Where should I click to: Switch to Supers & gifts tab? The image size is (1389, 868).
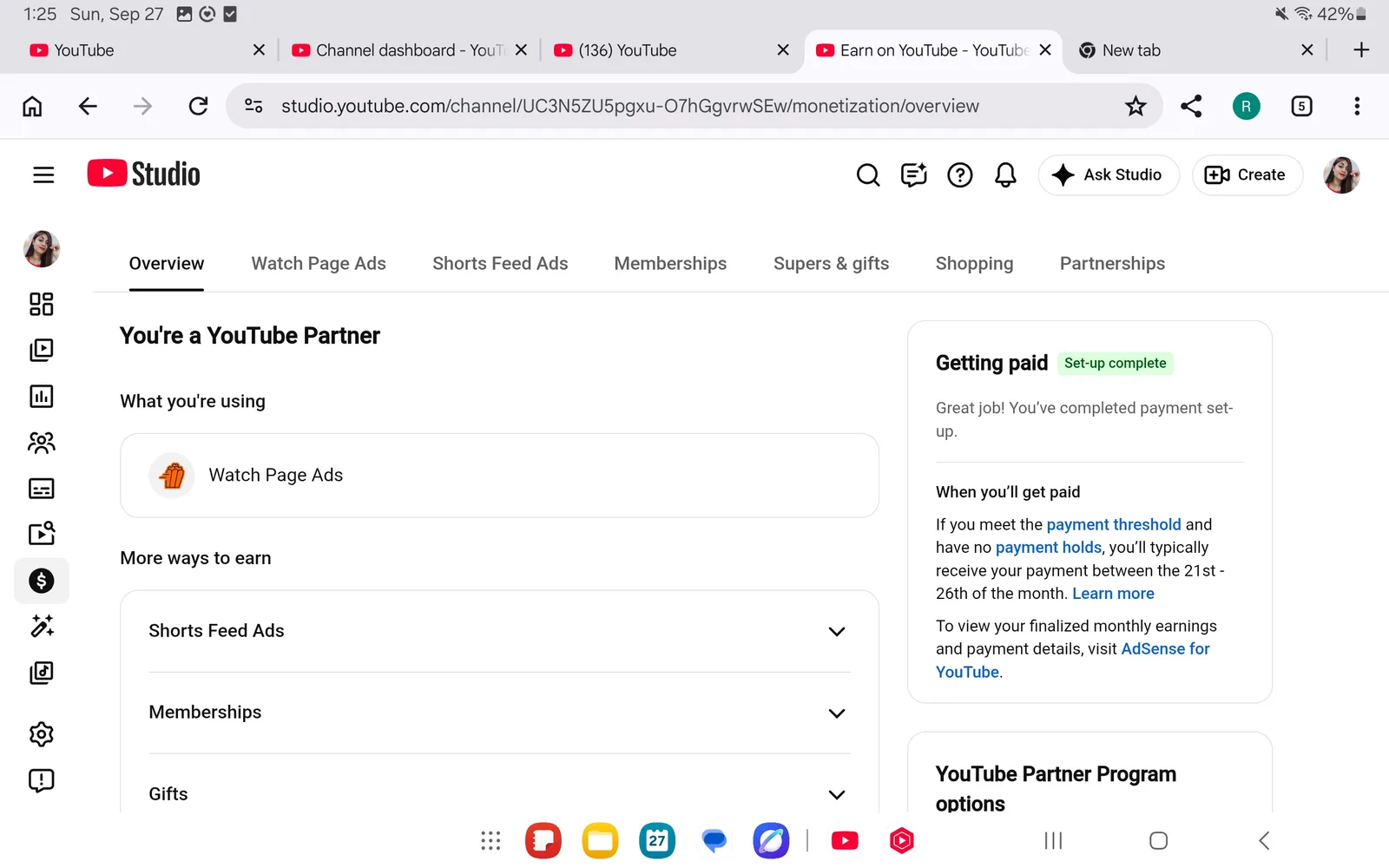831,264
